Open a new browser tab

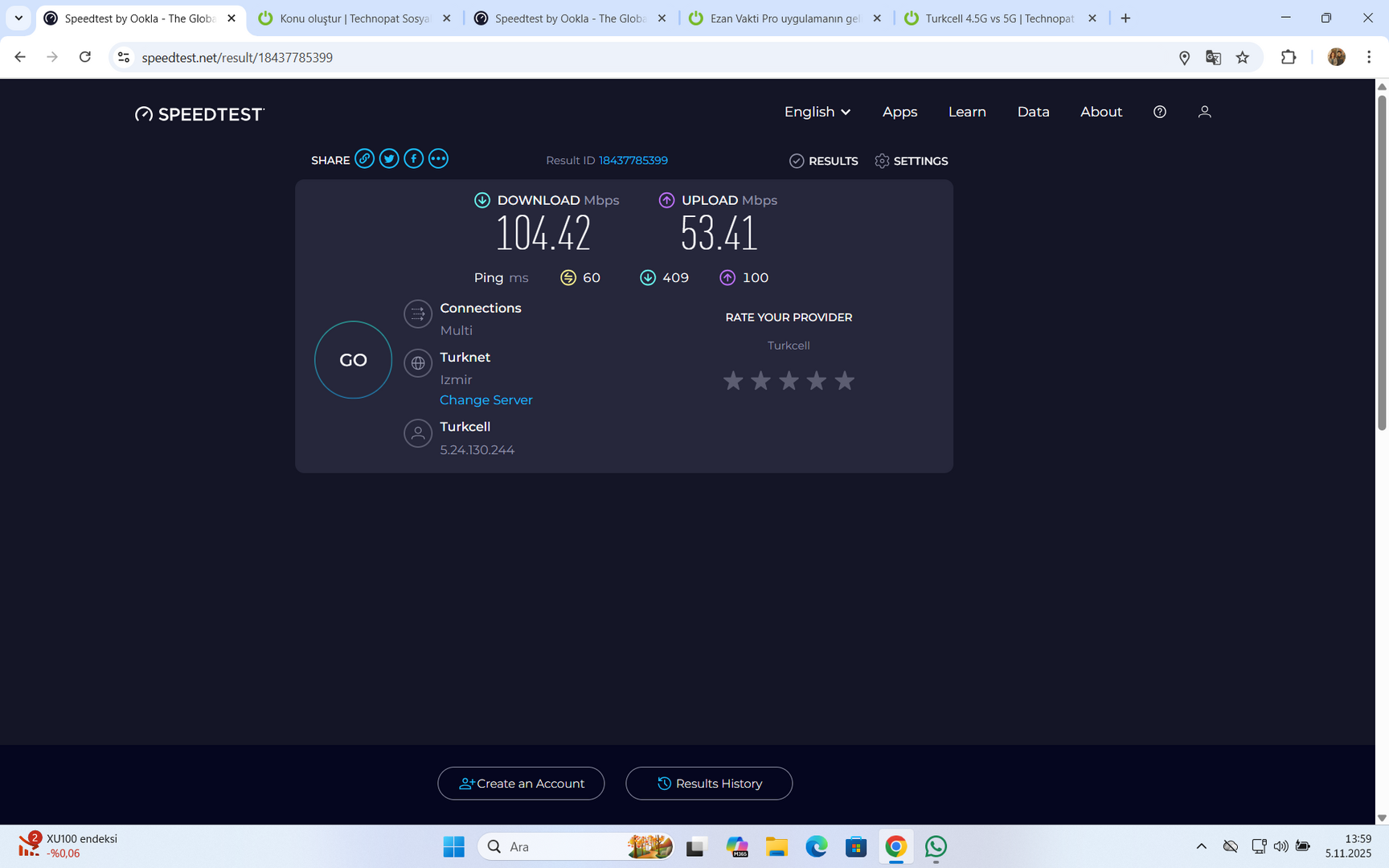tap(1125, 18)
